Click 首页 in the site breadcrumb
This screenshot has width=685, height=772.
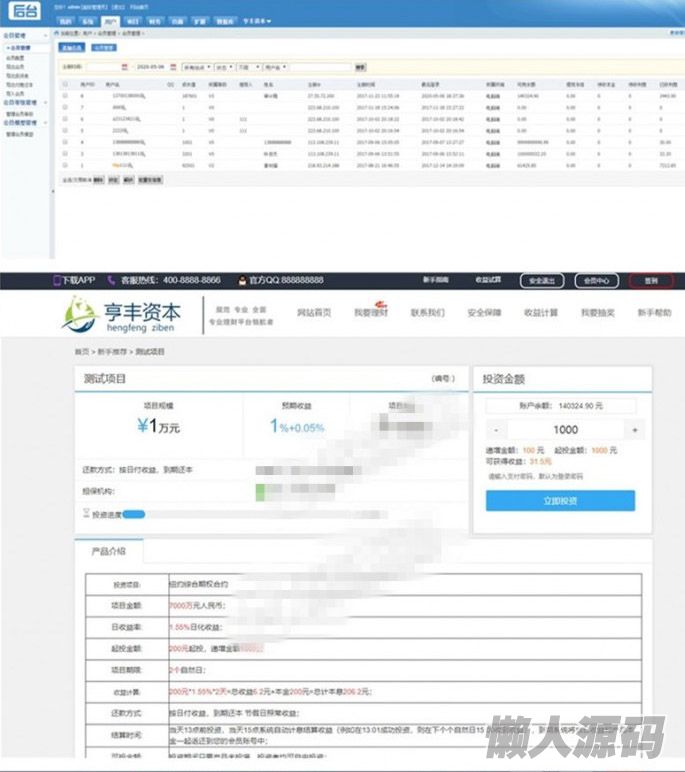coord(82,352)
